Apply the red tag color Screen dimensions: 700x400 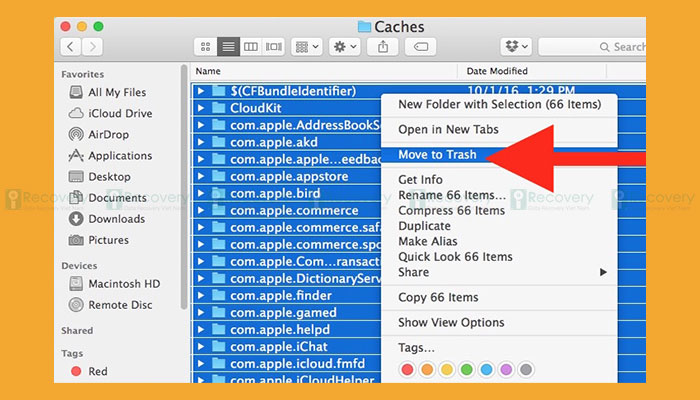(x=407, y=370)
